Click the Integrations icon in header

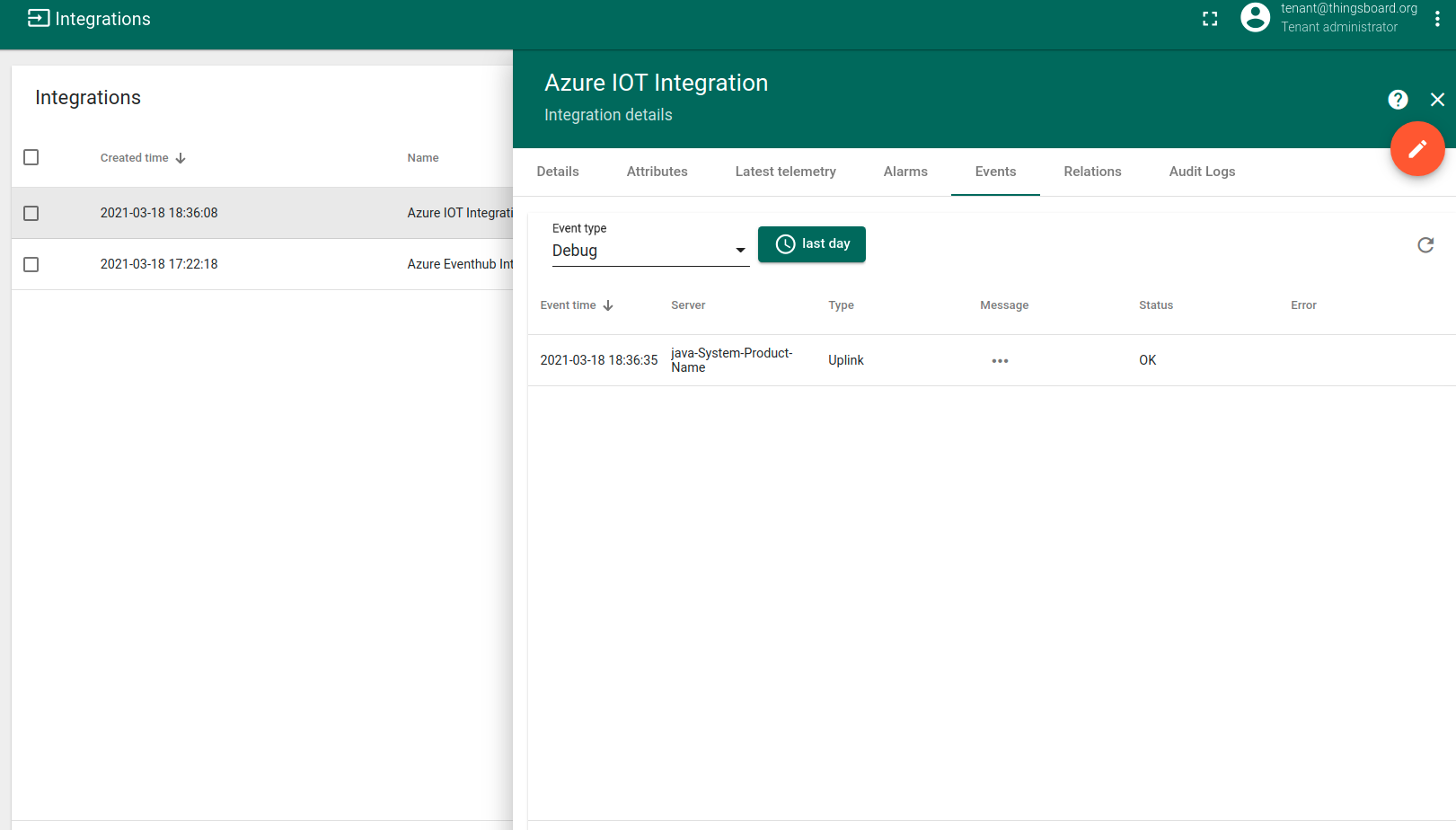click(x=39, y=19)
